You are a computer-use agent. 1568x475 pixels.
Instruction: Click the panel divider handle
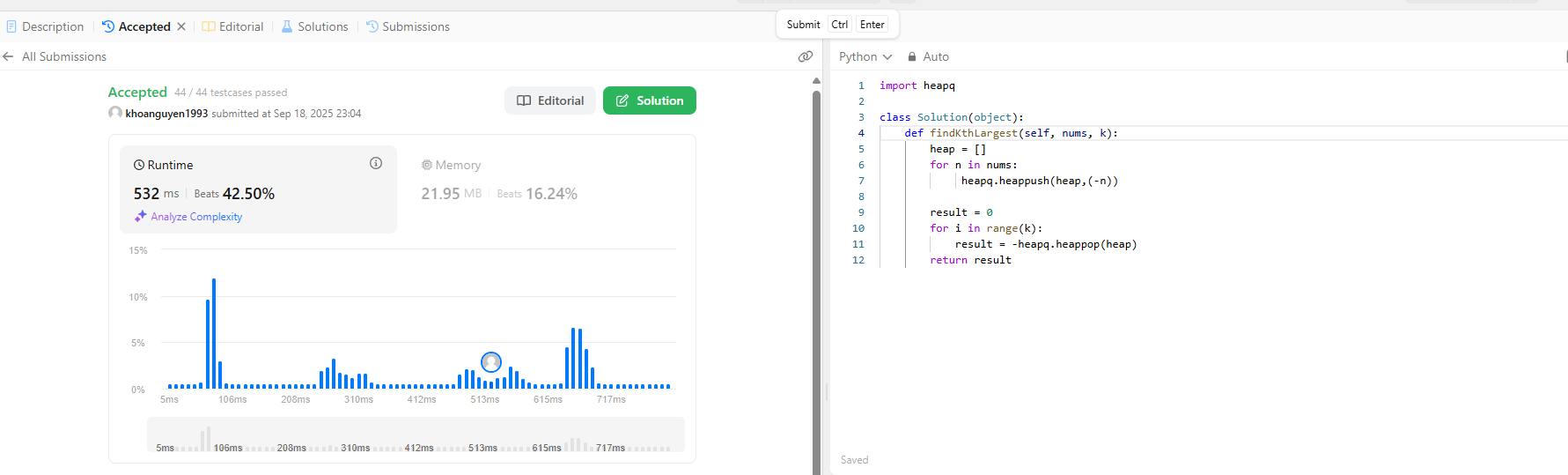[x=826, y=391]
